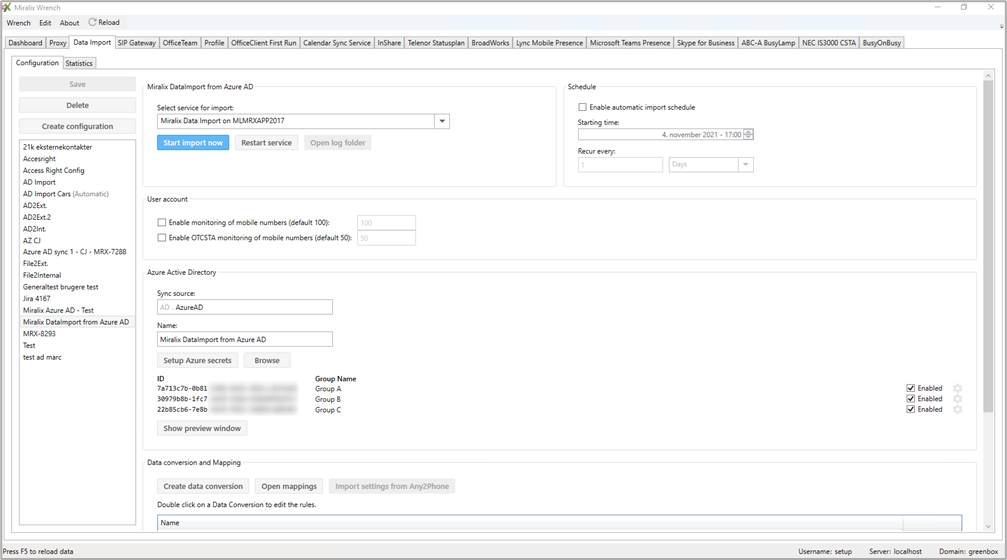Open the BusyOnBusy tab
Screen dimensions: 1007x560
point(882,43)
